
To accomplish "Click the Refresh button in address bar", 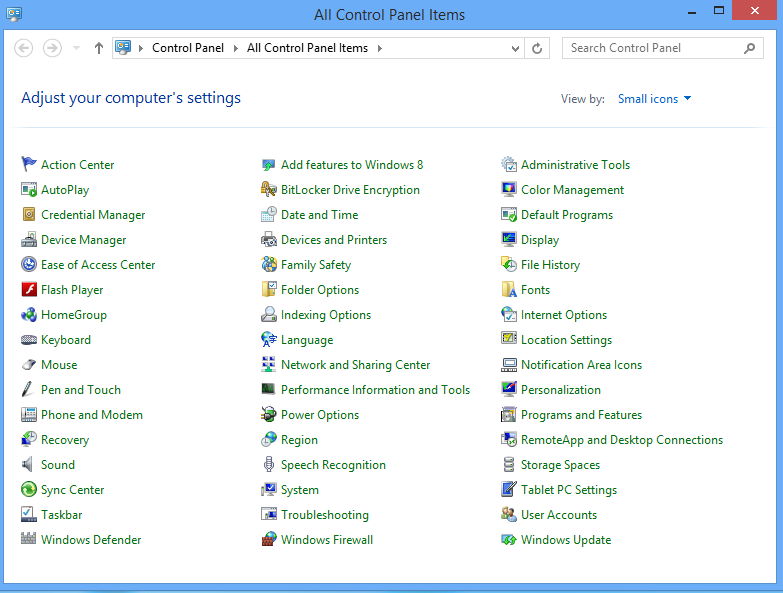I will [x=538, y=48].
